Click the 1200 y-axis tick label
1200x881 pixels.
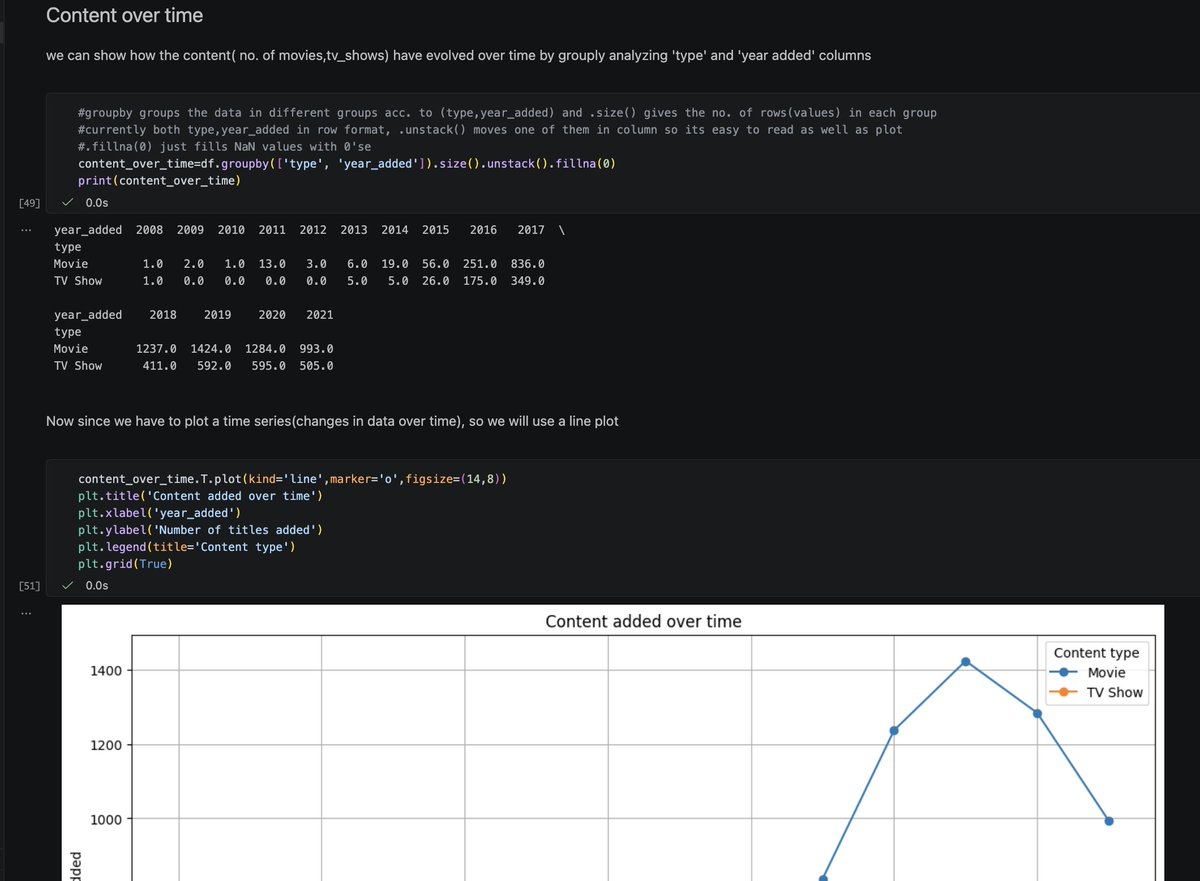104,745
